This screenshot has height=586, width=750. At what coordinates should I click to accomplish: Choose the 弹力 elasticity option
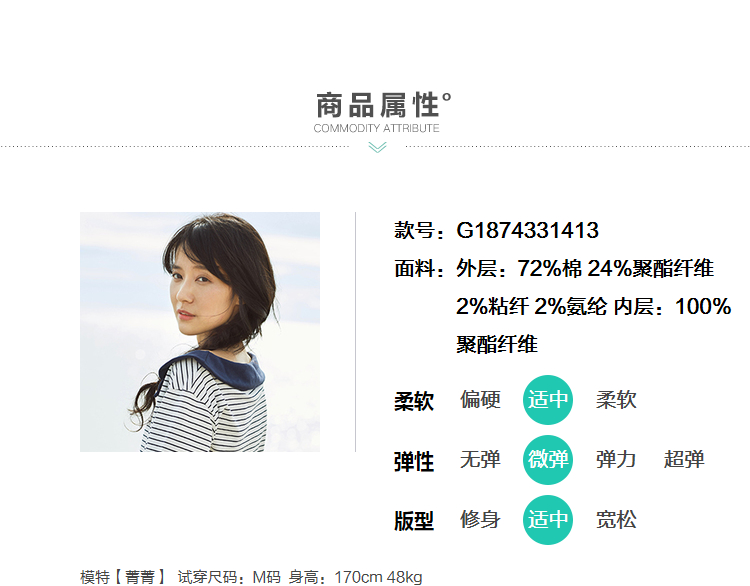[616, 460]
